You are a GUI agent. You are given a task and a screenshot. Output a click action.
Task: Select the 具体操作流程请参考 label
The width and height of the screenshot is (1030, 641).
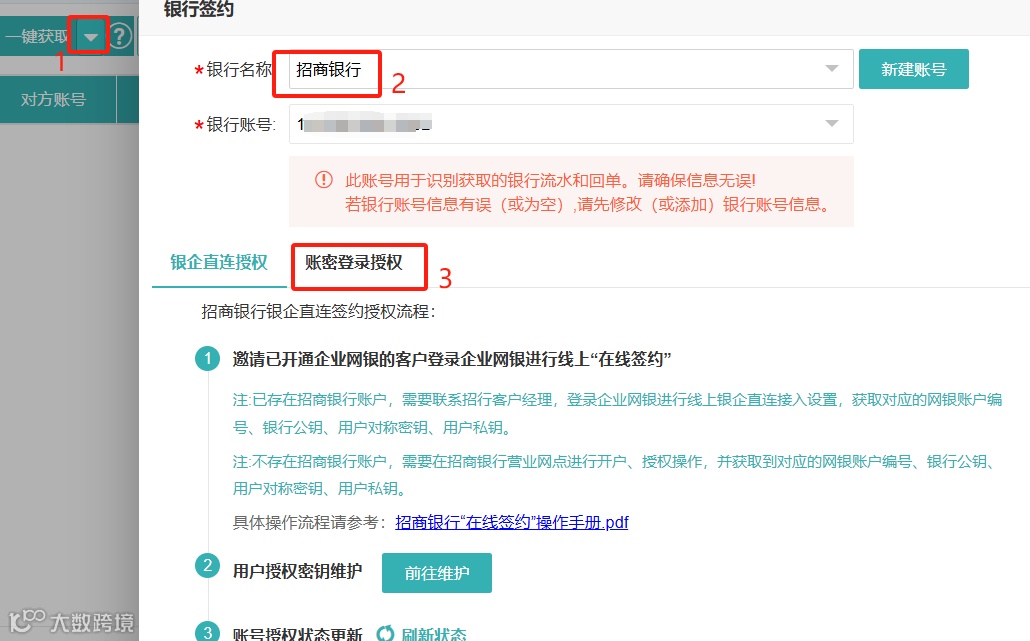(x=309, y=523)
